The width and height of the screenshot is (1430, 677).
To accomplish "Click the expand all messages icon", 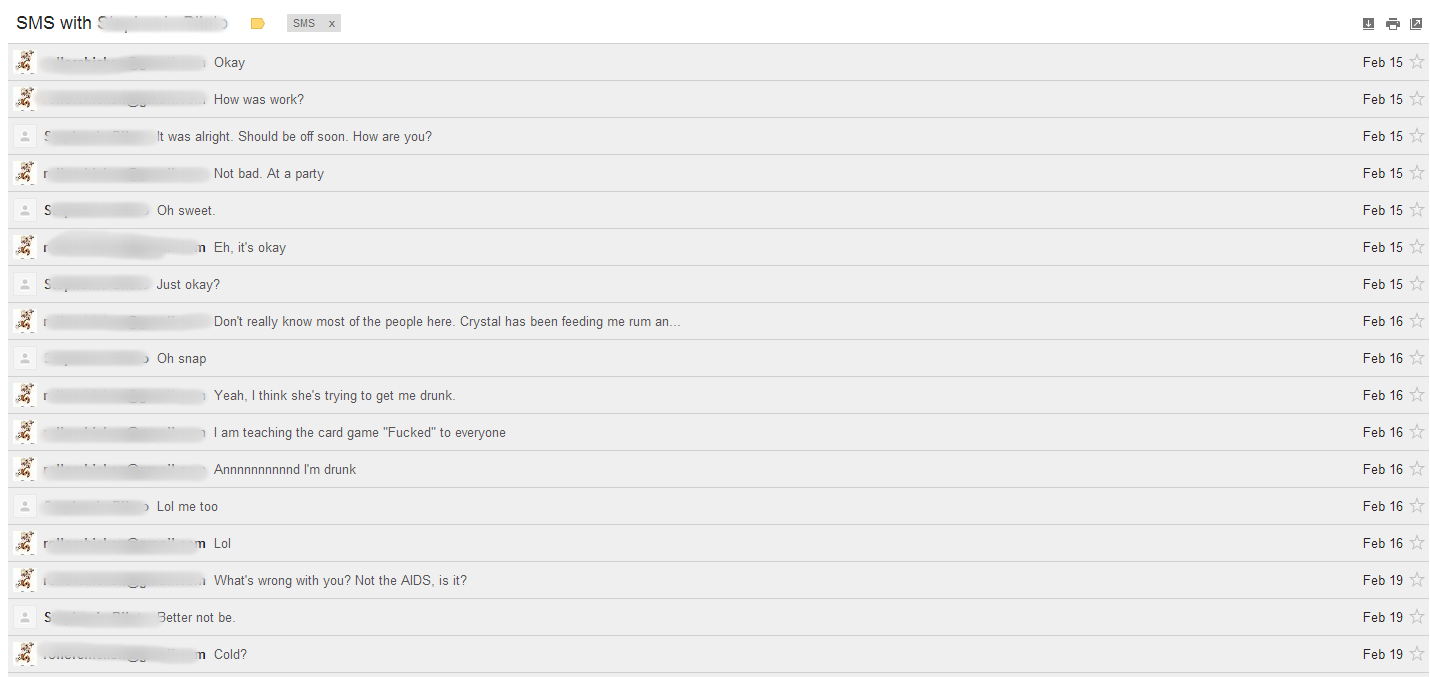I will point(1369,24).
